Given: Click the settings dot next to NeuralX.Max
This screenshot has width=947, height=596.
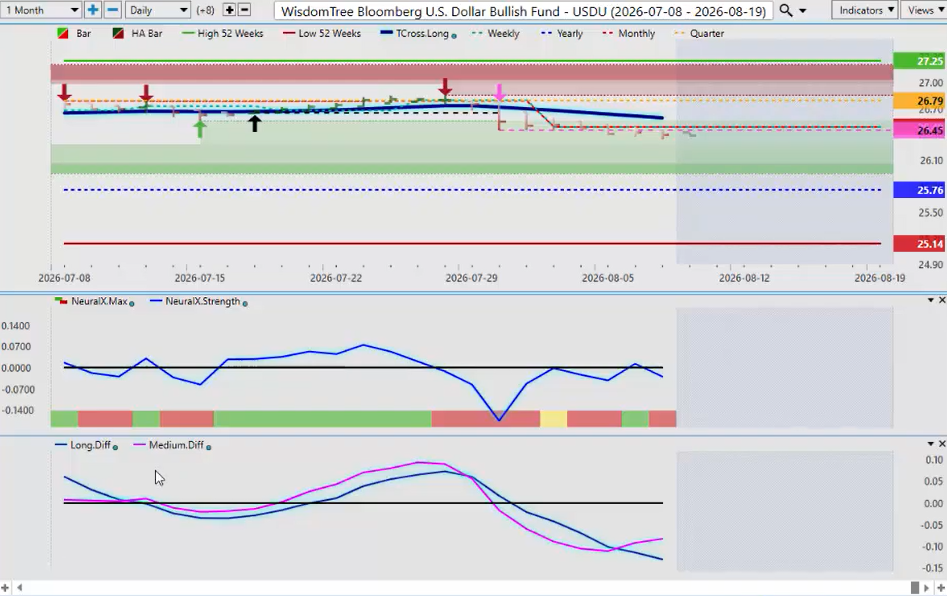Looking at the screenshot, I should (132, 303).
